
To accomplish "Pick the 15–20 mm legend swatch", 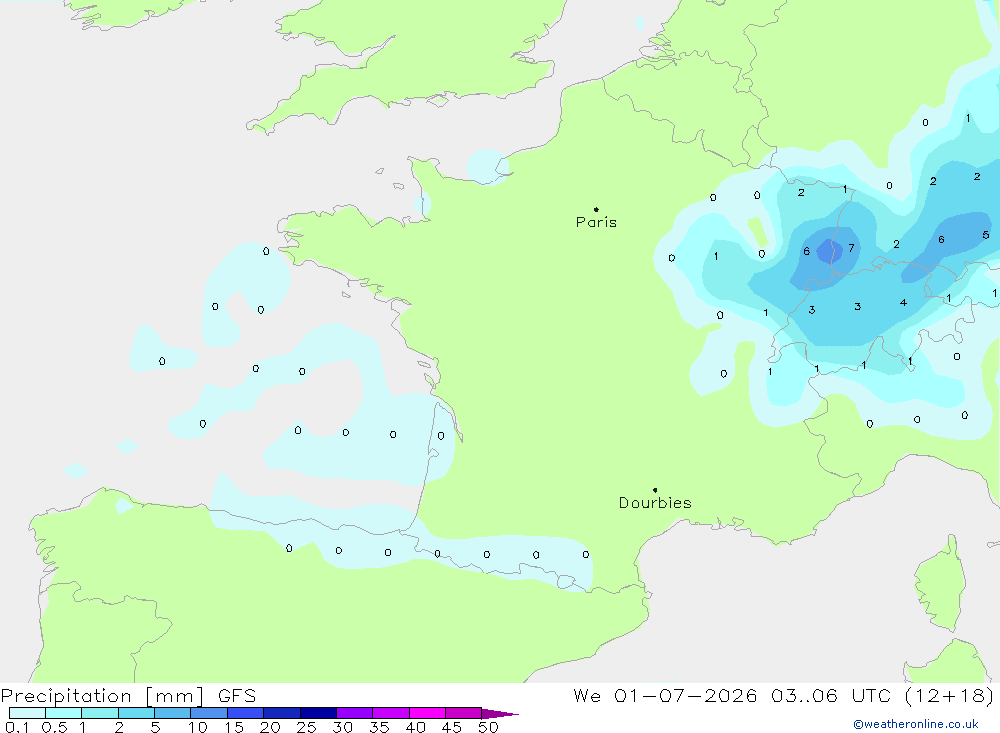I will click(246, 713).
